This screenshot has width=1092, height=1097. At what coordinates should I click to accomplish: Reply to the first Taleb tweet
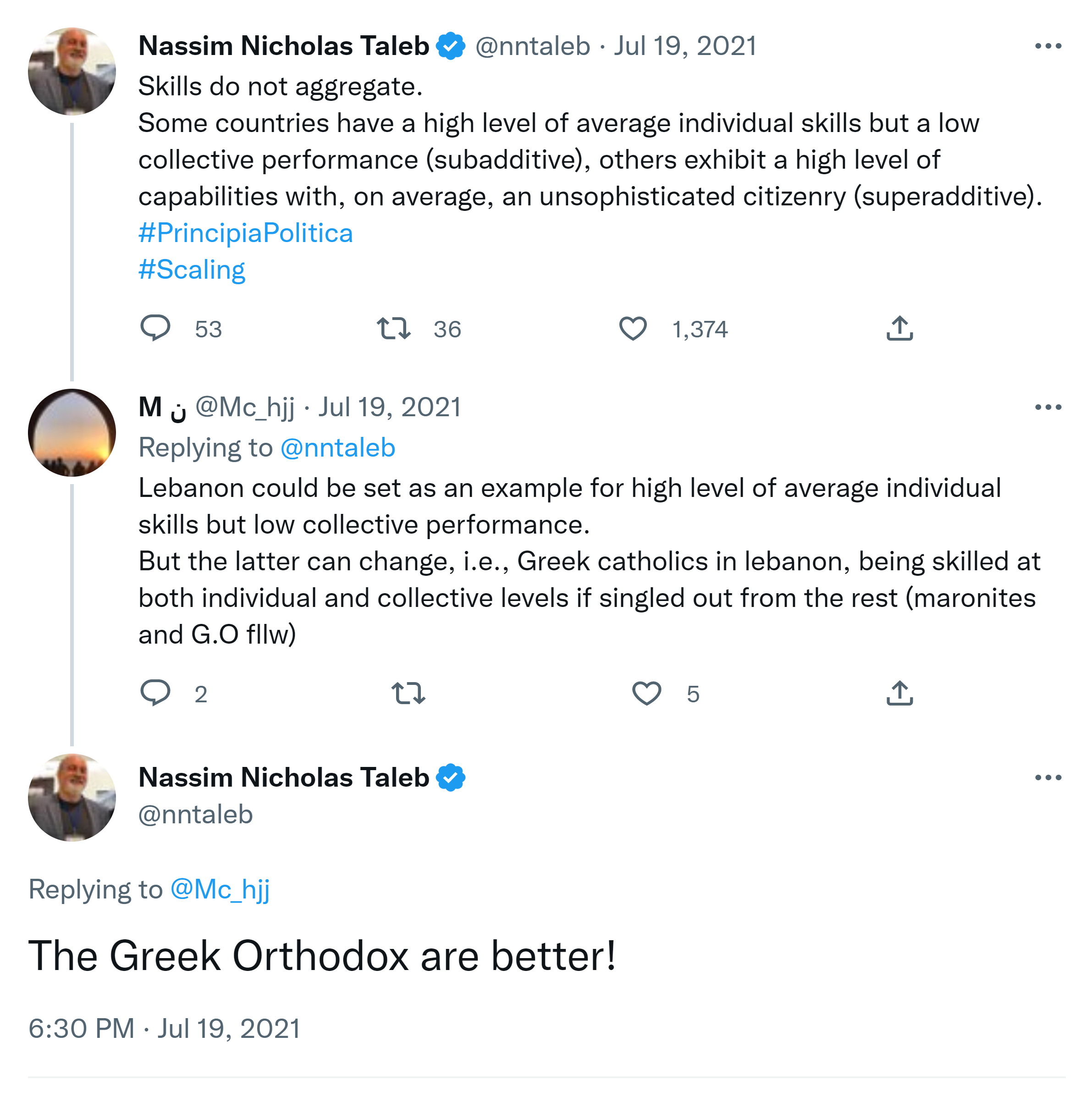point(155,329)
